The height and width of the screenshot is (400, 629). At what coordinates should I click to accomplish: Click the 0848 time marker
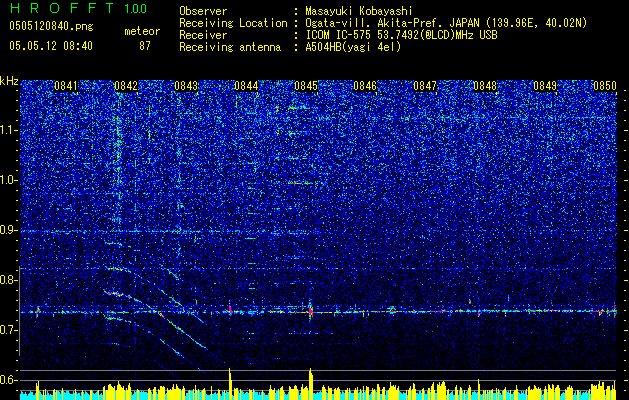(x=485, y=86)
